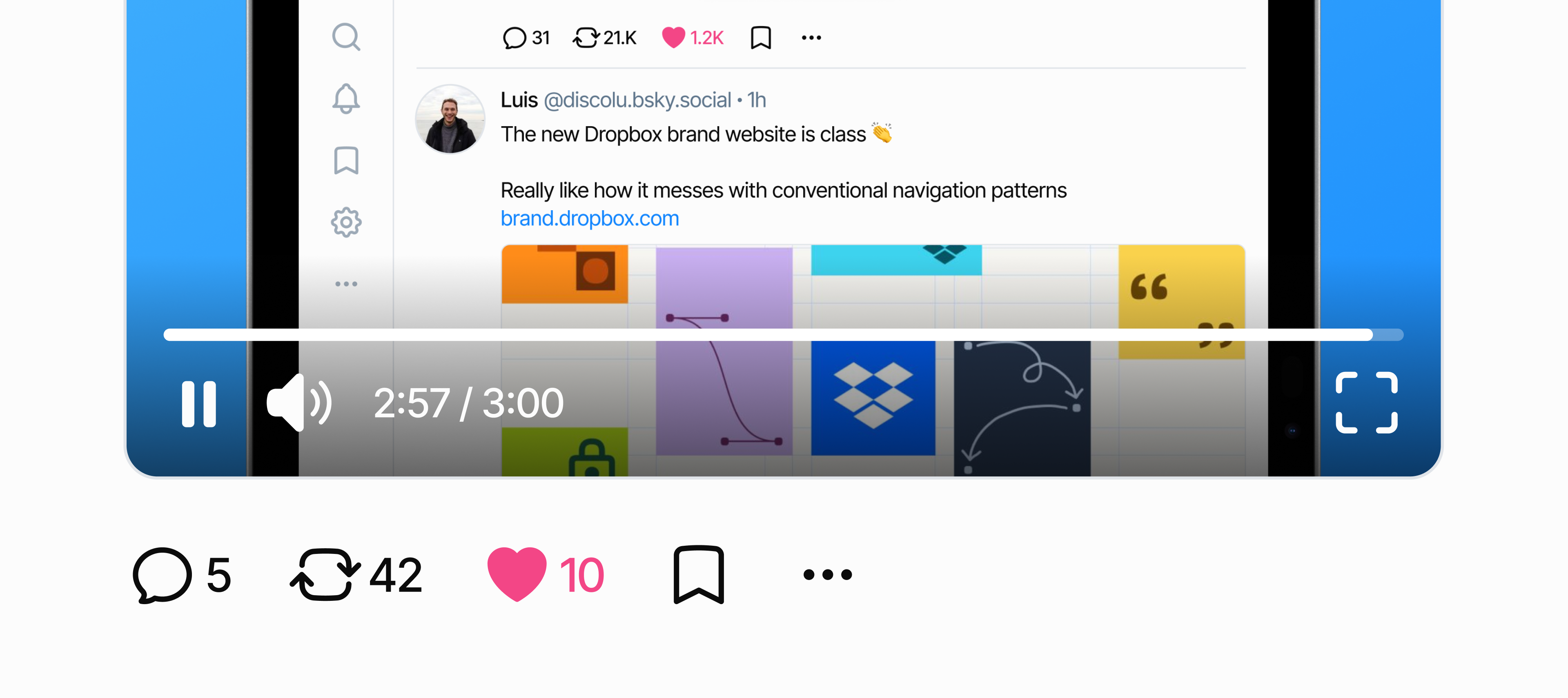
Task: Open Luis's profile avatar
Action: (x=450, y=119)
